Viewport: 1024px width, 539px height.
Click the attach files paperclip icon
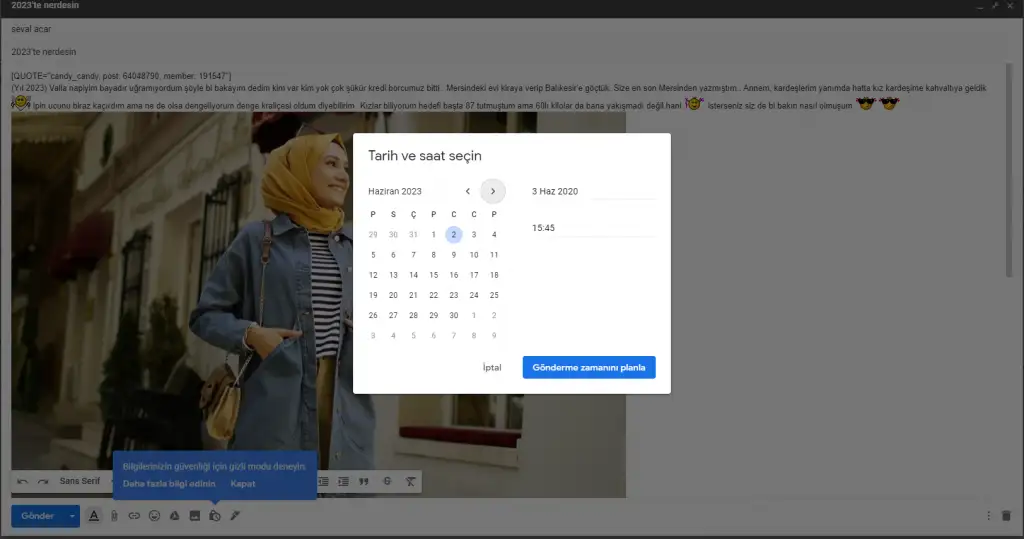pos(114,516)
